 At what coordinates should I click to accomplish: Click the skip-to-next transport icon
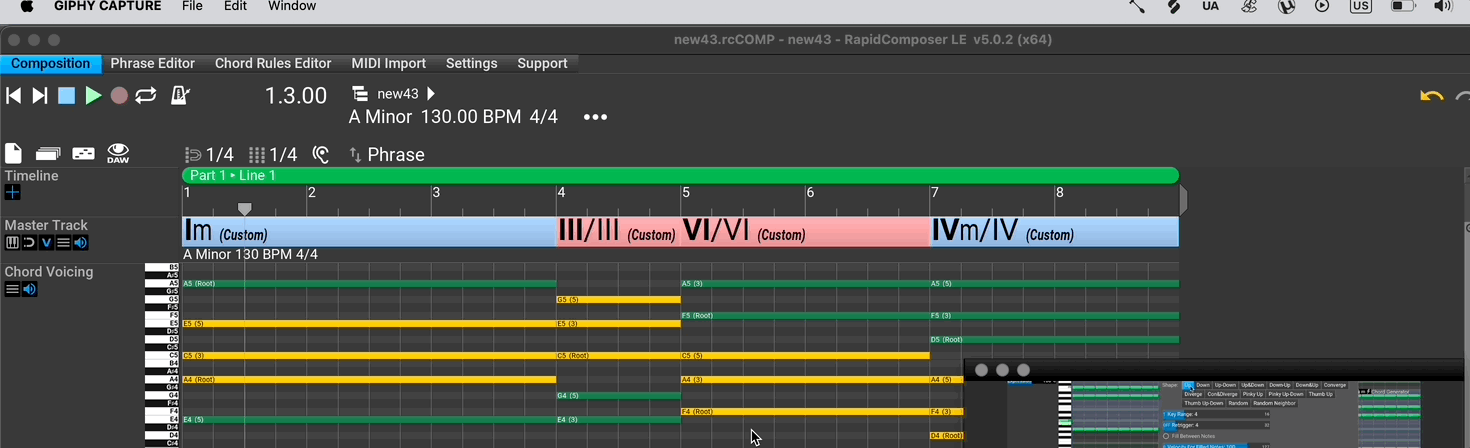click(40, 96)
